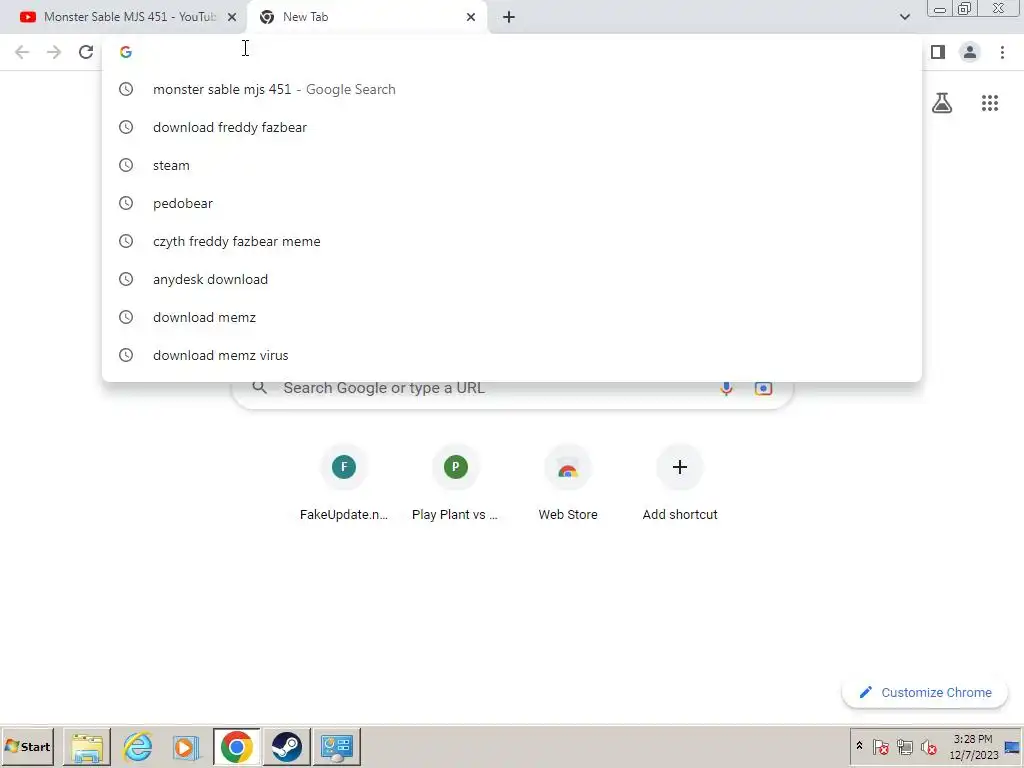Click the Google G icon in address bar
This screenshot has height=768, width=1024.
click(126, 52)
